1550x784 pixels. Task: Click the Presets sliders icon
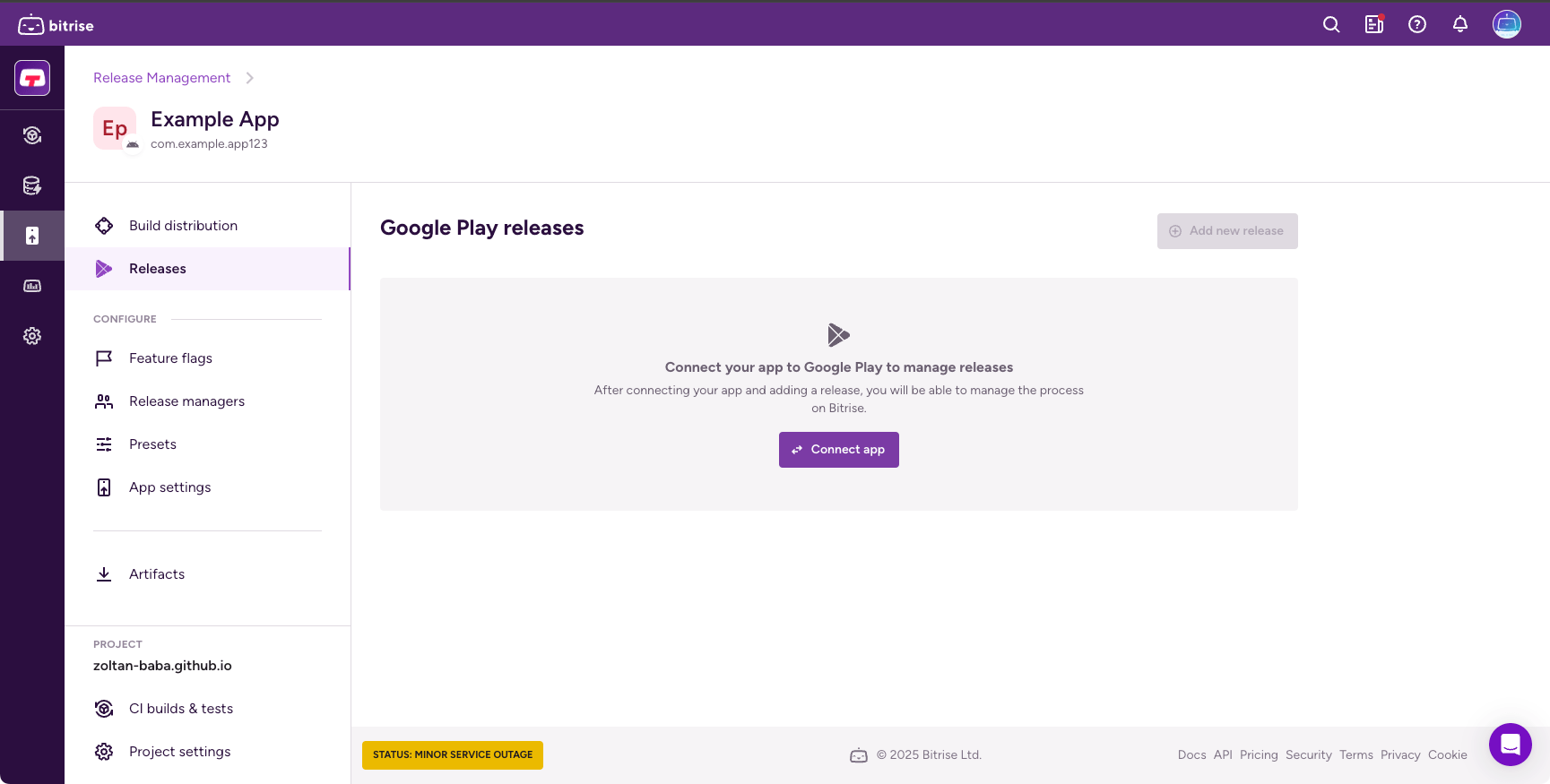point(104,444)
